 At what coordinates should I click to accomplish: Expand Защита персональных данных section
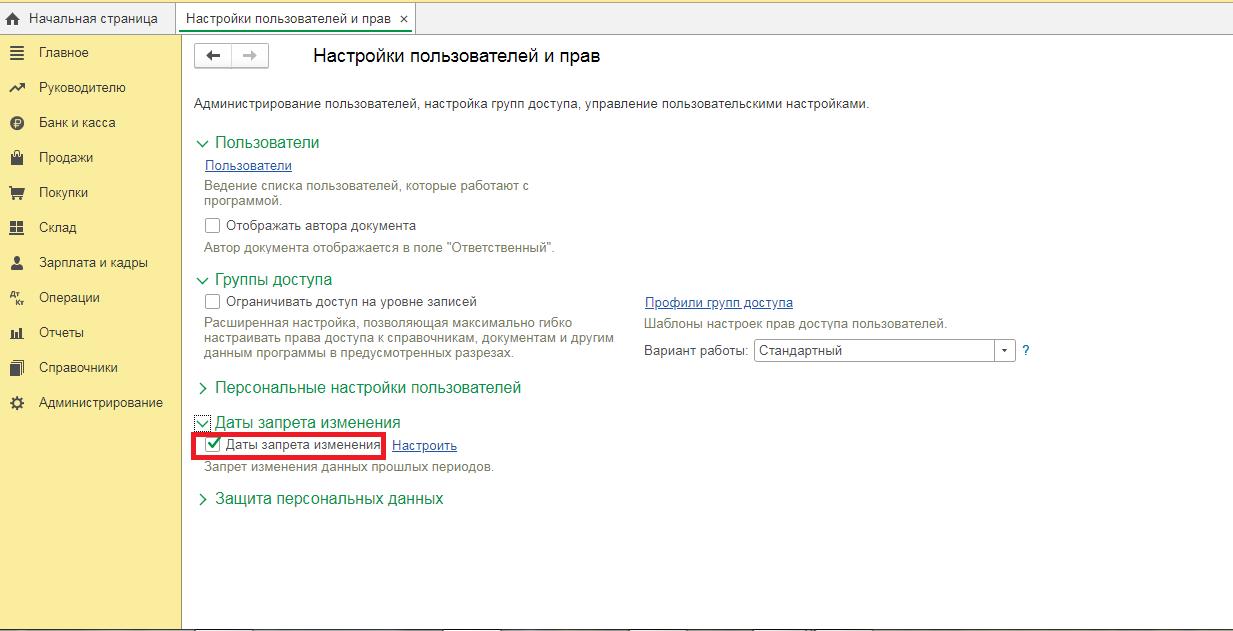(203, 499)
